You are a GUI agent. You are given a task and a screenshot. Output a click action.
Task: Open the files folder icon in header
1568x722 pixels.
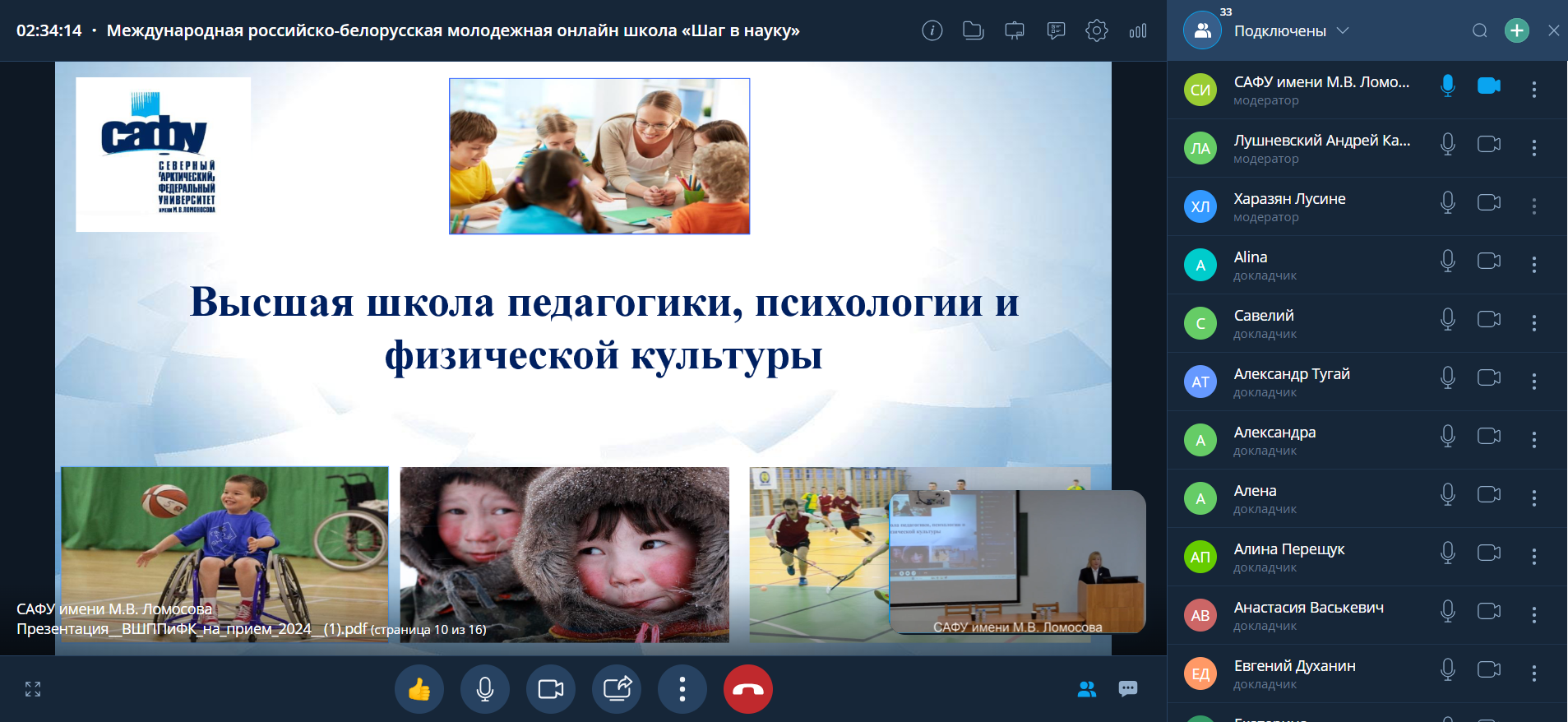click(973, 31)
